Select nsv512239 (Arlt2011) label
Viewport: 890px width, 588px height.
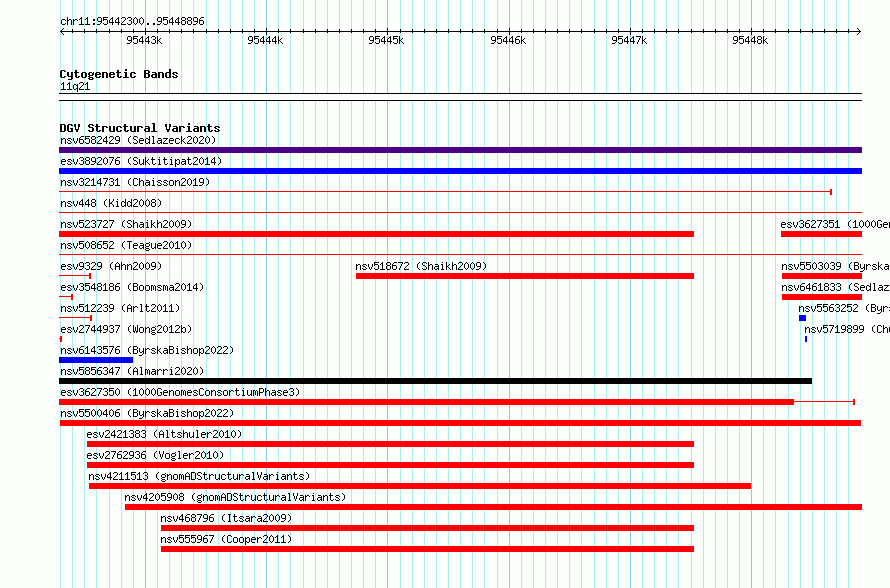point(120,308)
